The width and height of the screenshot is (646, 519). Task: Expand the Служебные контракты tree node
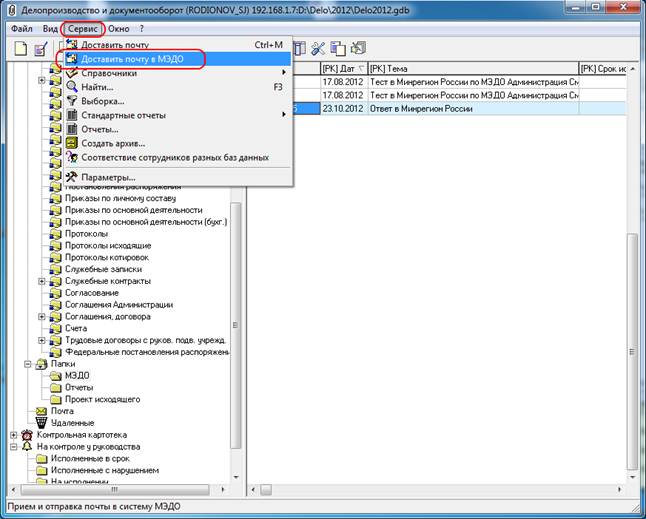point(42,281)
